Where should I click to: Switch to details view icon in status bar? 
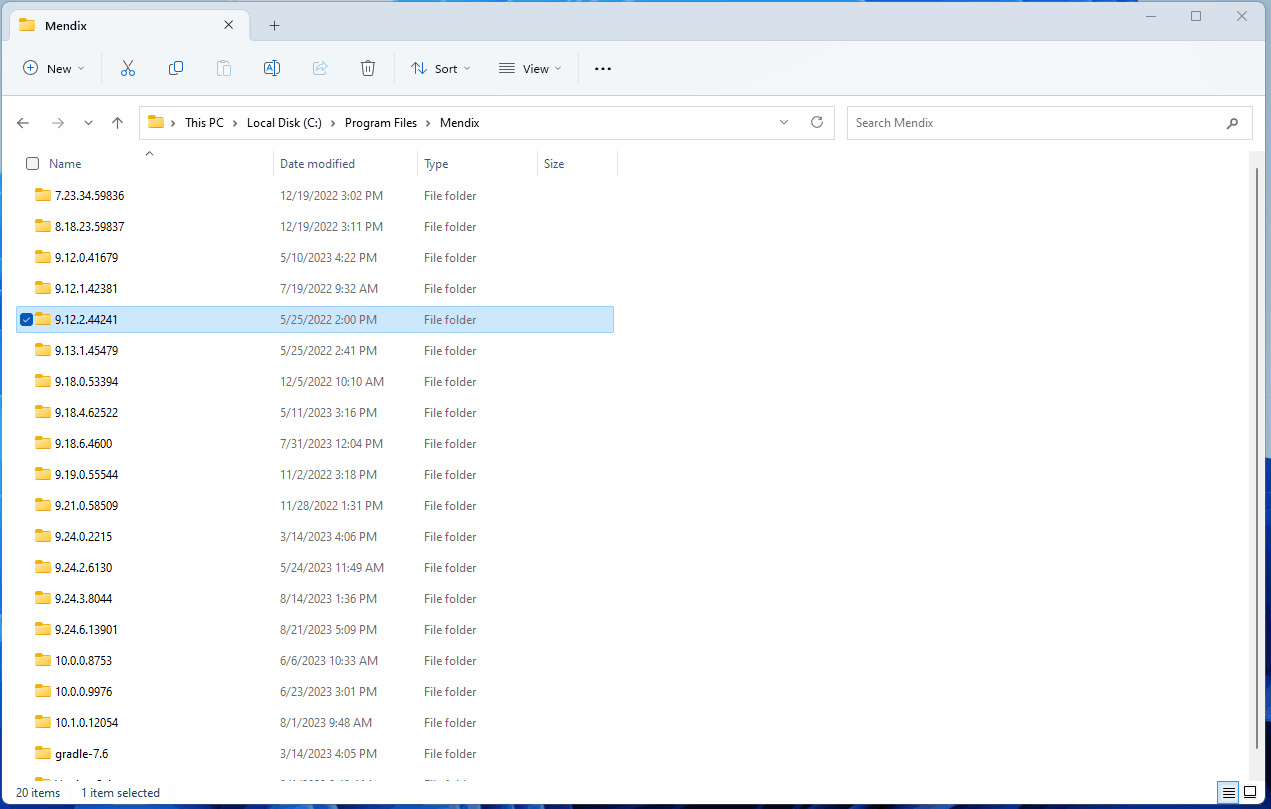pos(1228,792)
